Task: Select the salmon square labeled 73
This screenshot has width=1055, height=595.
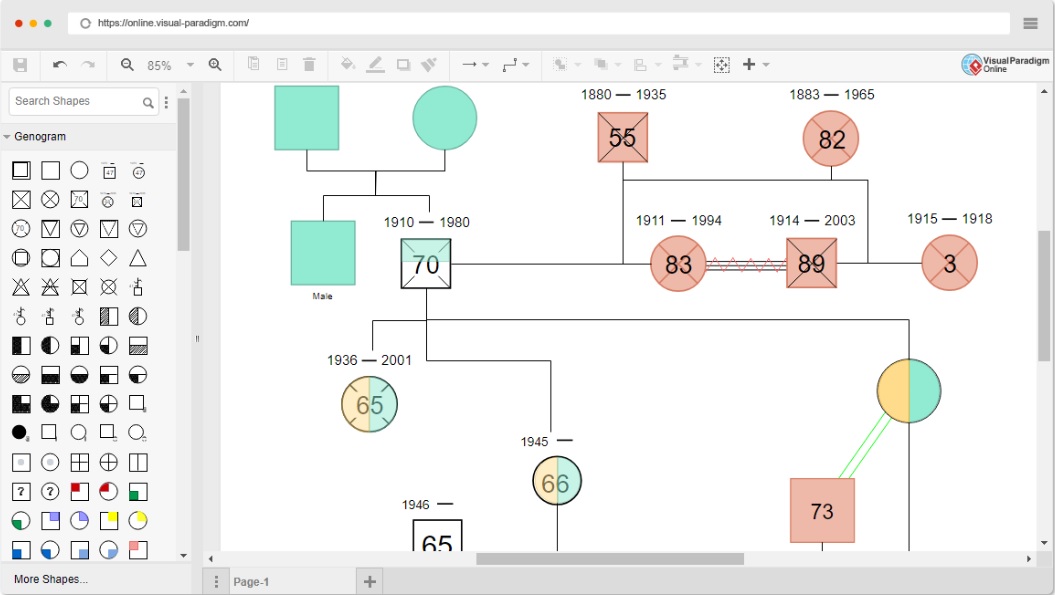Action: coord(822,511)
